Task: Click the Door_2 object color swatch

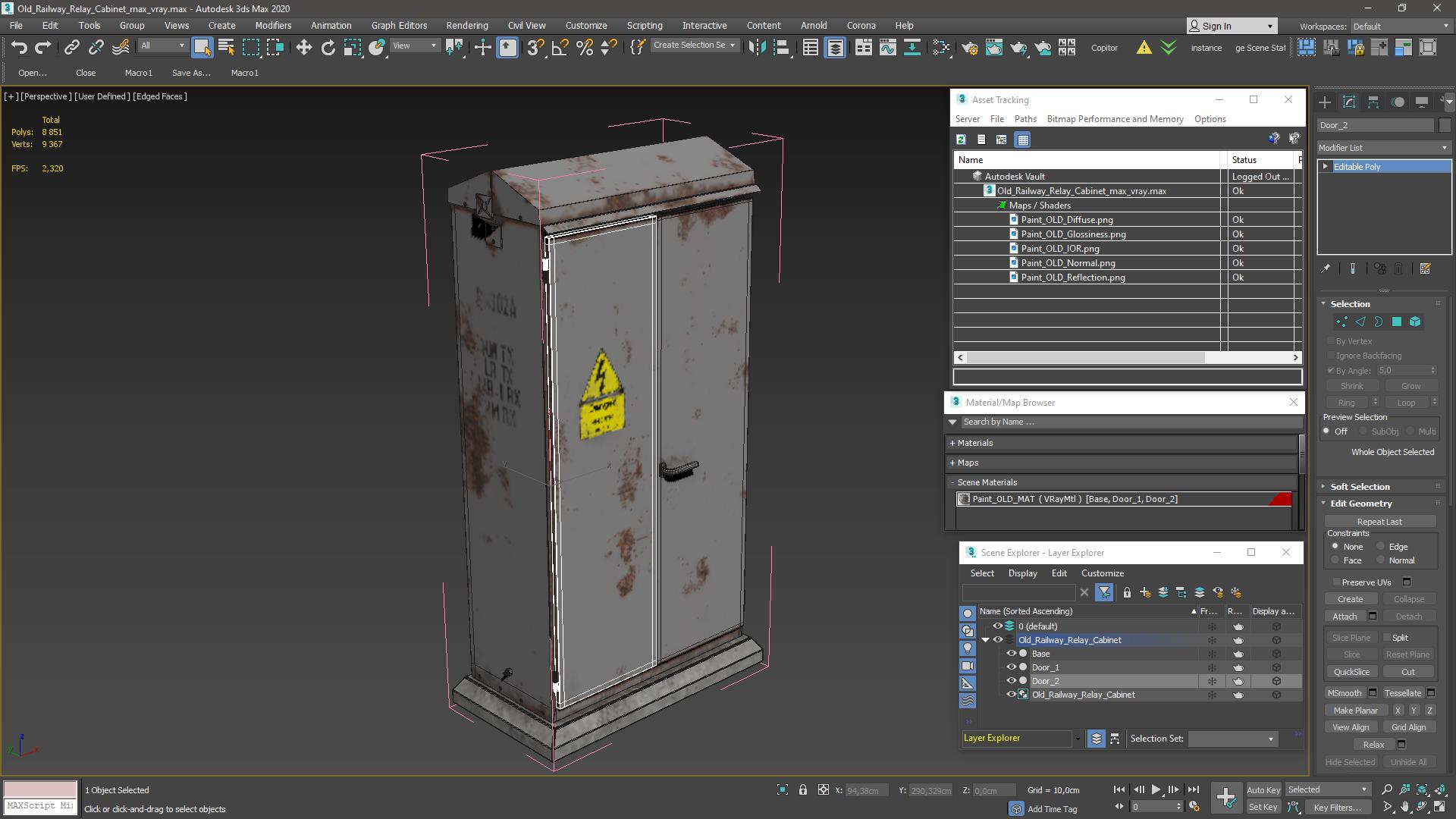Action: [1444, 125]
